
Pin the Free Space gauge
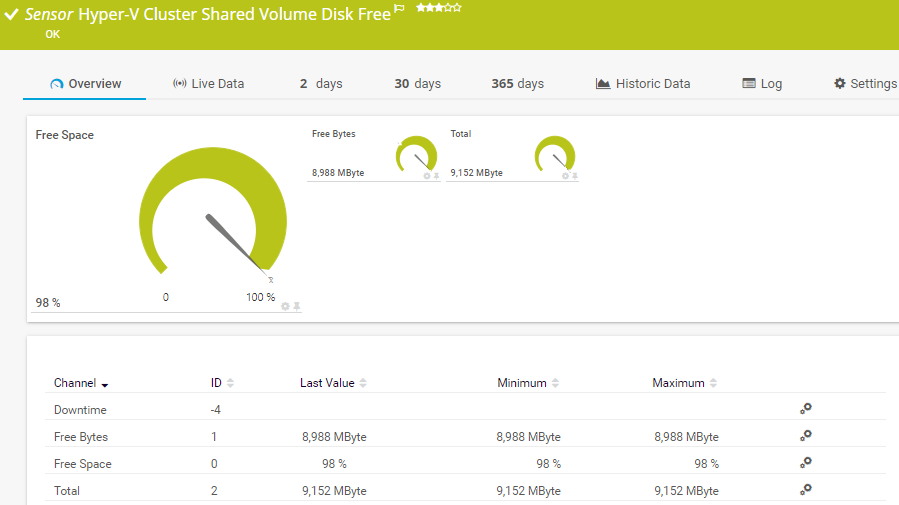(297, 306)
